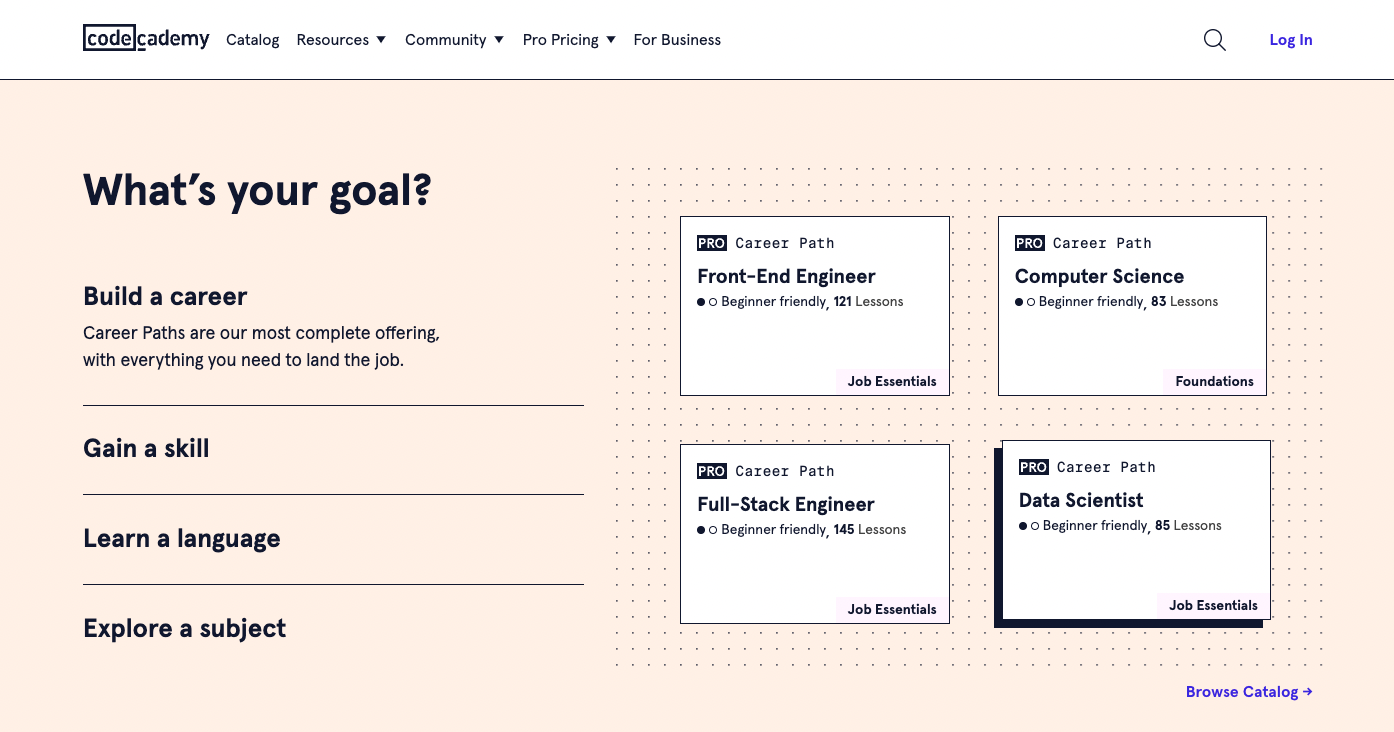Click PRO badge on Data Scientist card
Screen dimensions: 1394x732
(x=1033, y=467)
